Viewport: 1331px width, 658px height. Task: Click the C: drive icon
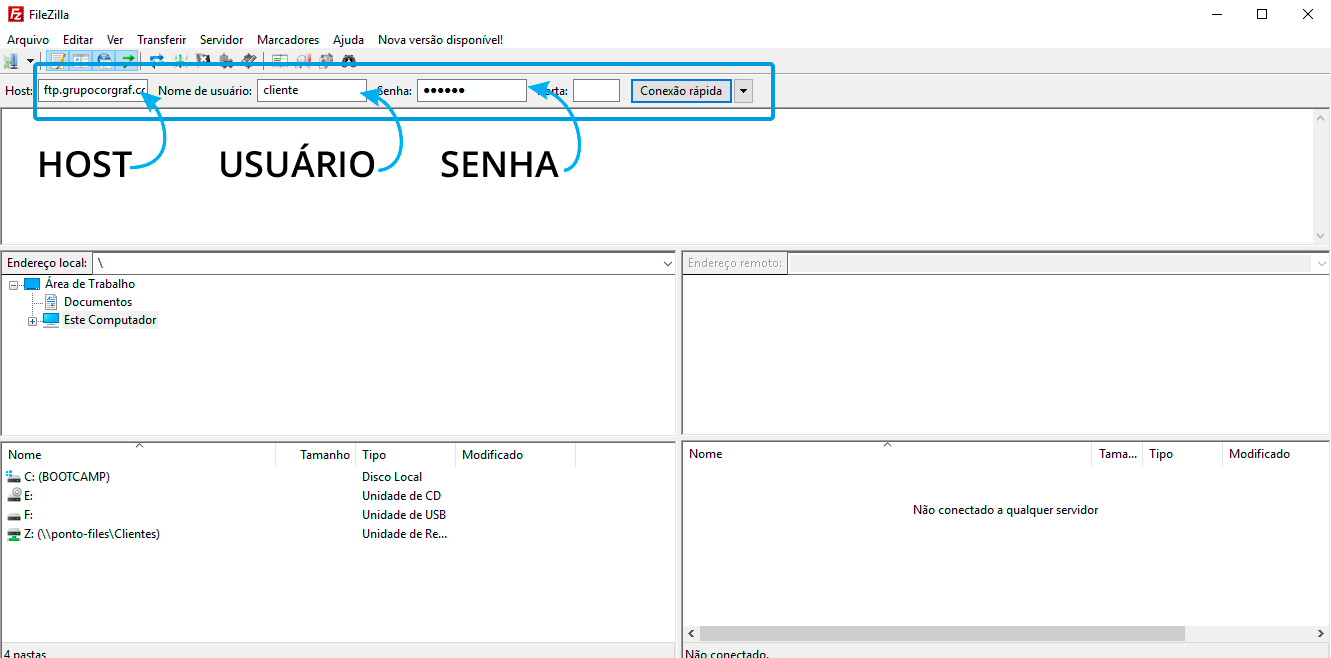coord(13,477)
